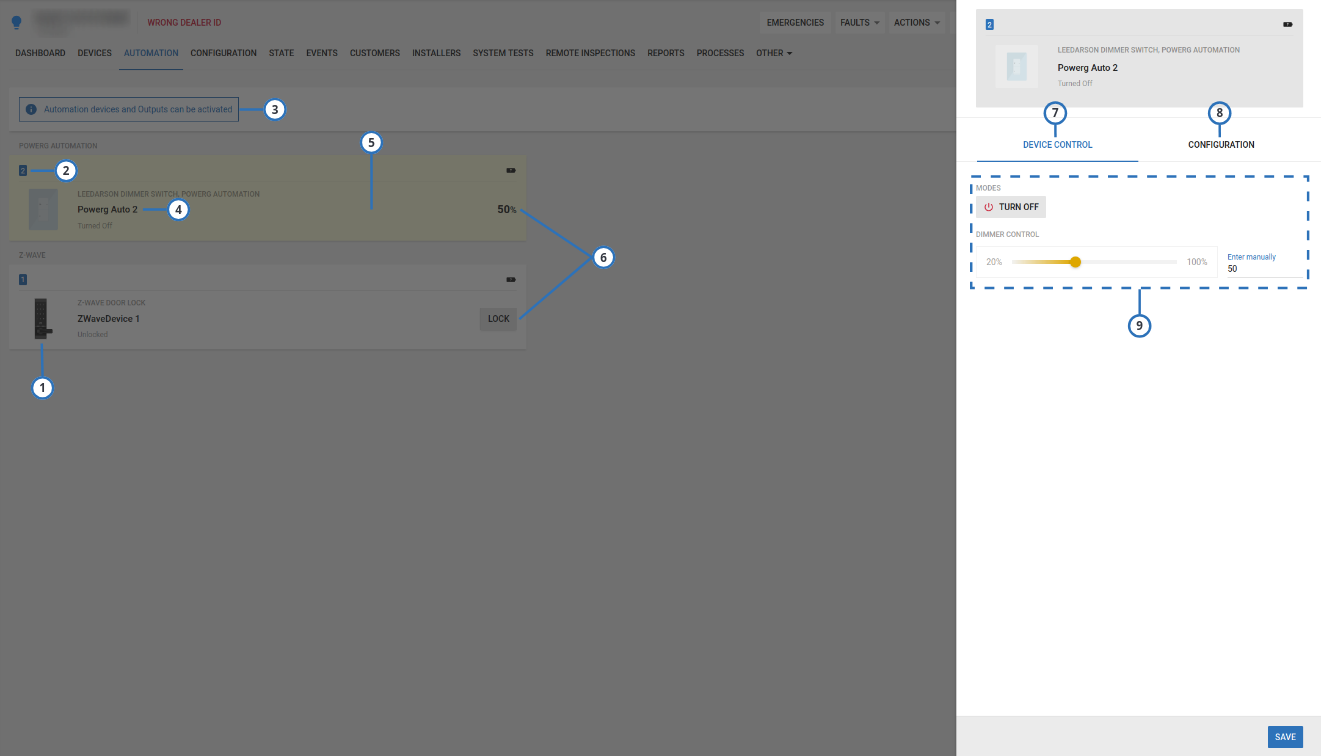Open the DEVICES navigation item

(94, 53)
